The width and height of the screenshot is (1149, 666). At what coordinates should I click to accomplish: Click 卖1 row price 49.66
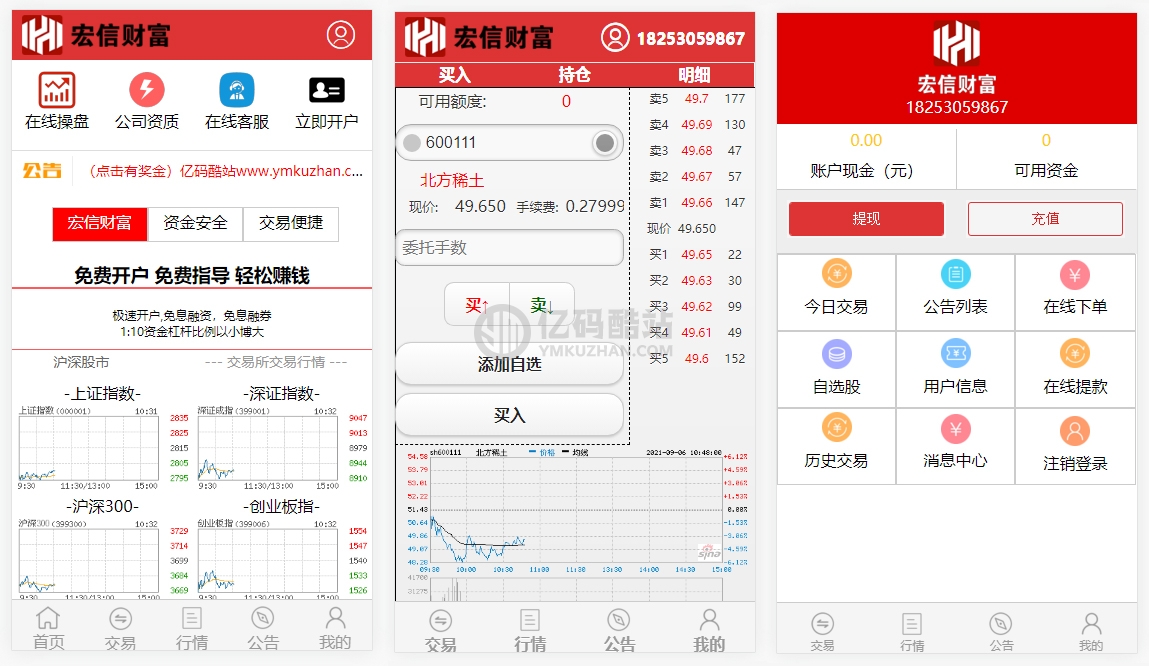coord(696,202)
